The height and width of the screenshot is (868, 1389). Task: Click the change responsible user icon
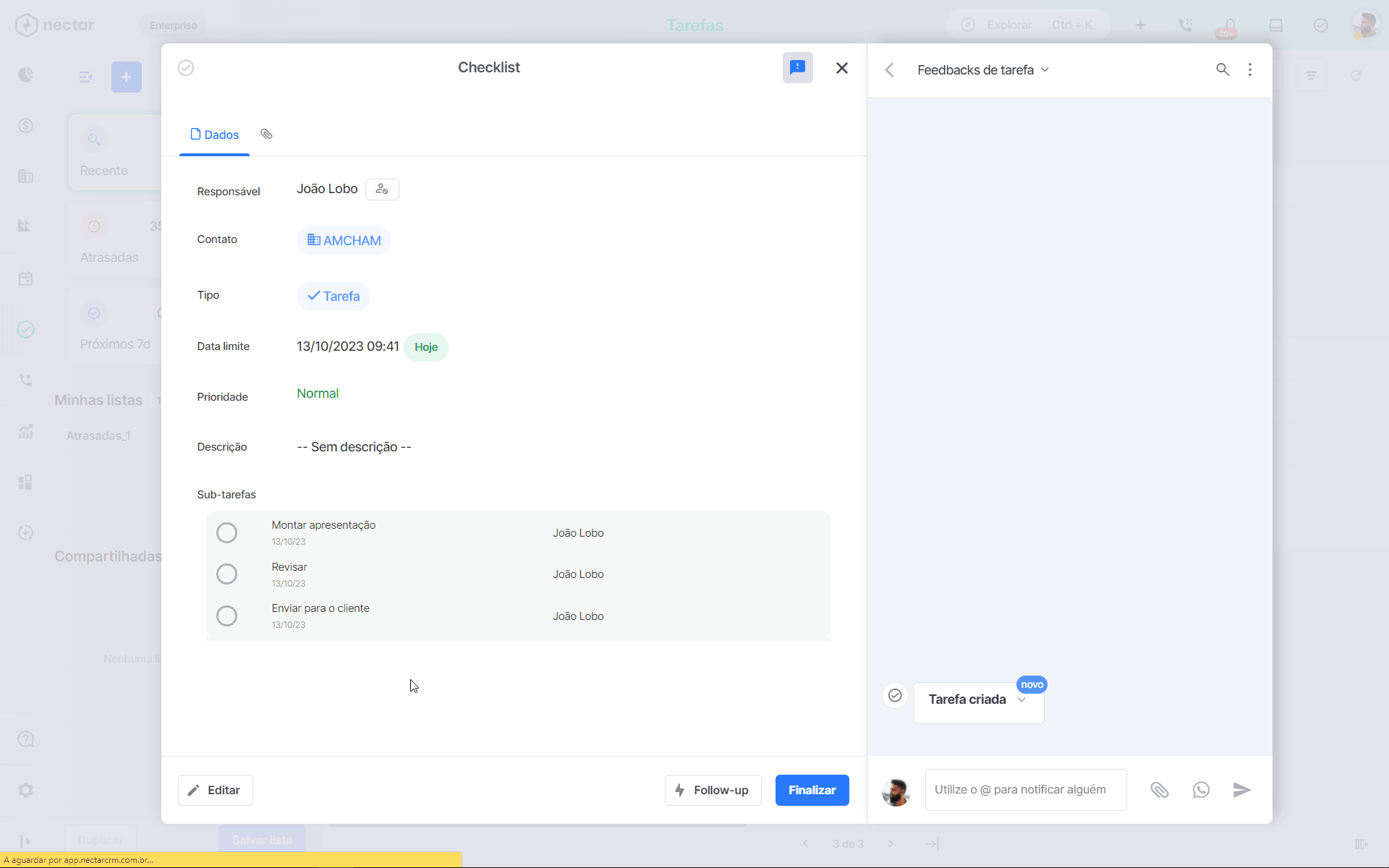click(382, 190)
